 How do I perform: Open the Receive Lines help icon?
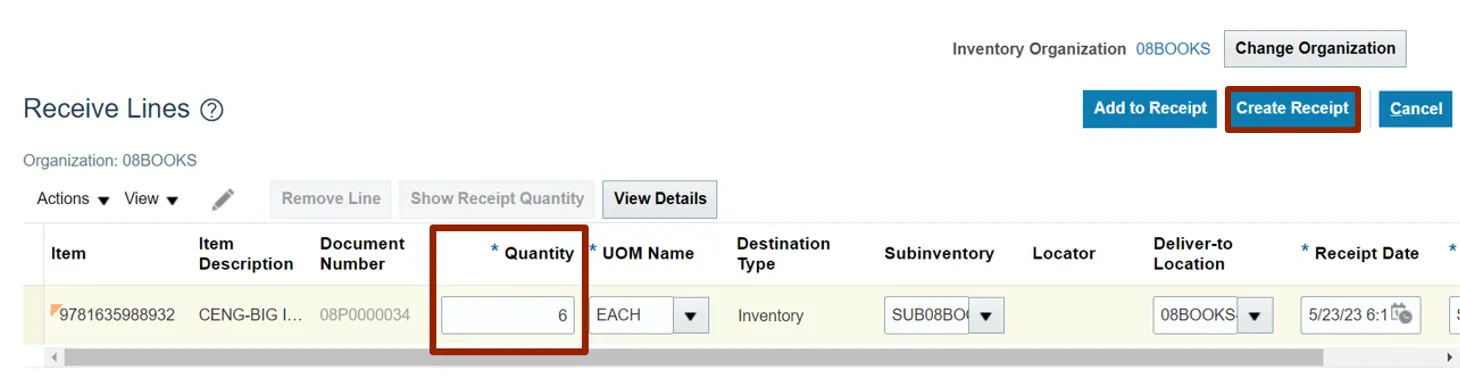point(211,110)
